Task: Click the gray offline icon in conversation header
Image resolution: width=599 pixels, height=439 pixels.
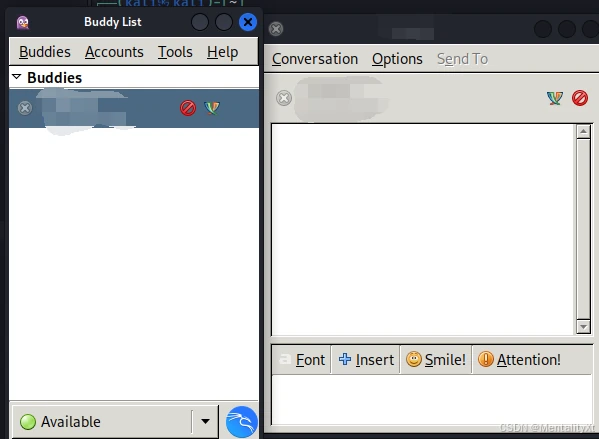Action: click(284, 98)
